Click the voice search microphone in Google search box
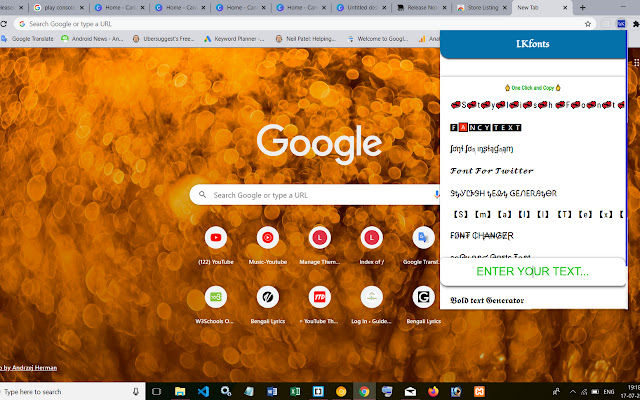The height and width of the screenshot is (400, 640). click(x=436, y=195)
